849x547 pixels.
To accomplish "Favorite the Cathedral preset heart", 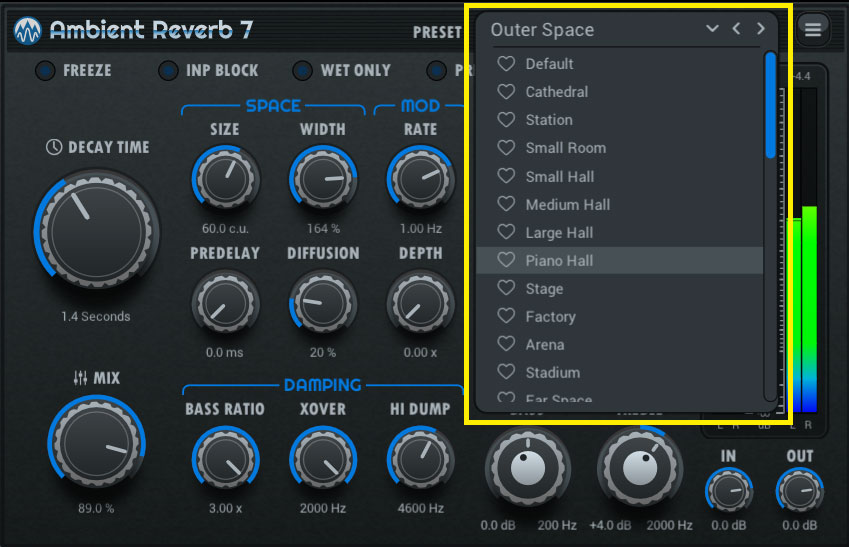I will coord(506,92).
